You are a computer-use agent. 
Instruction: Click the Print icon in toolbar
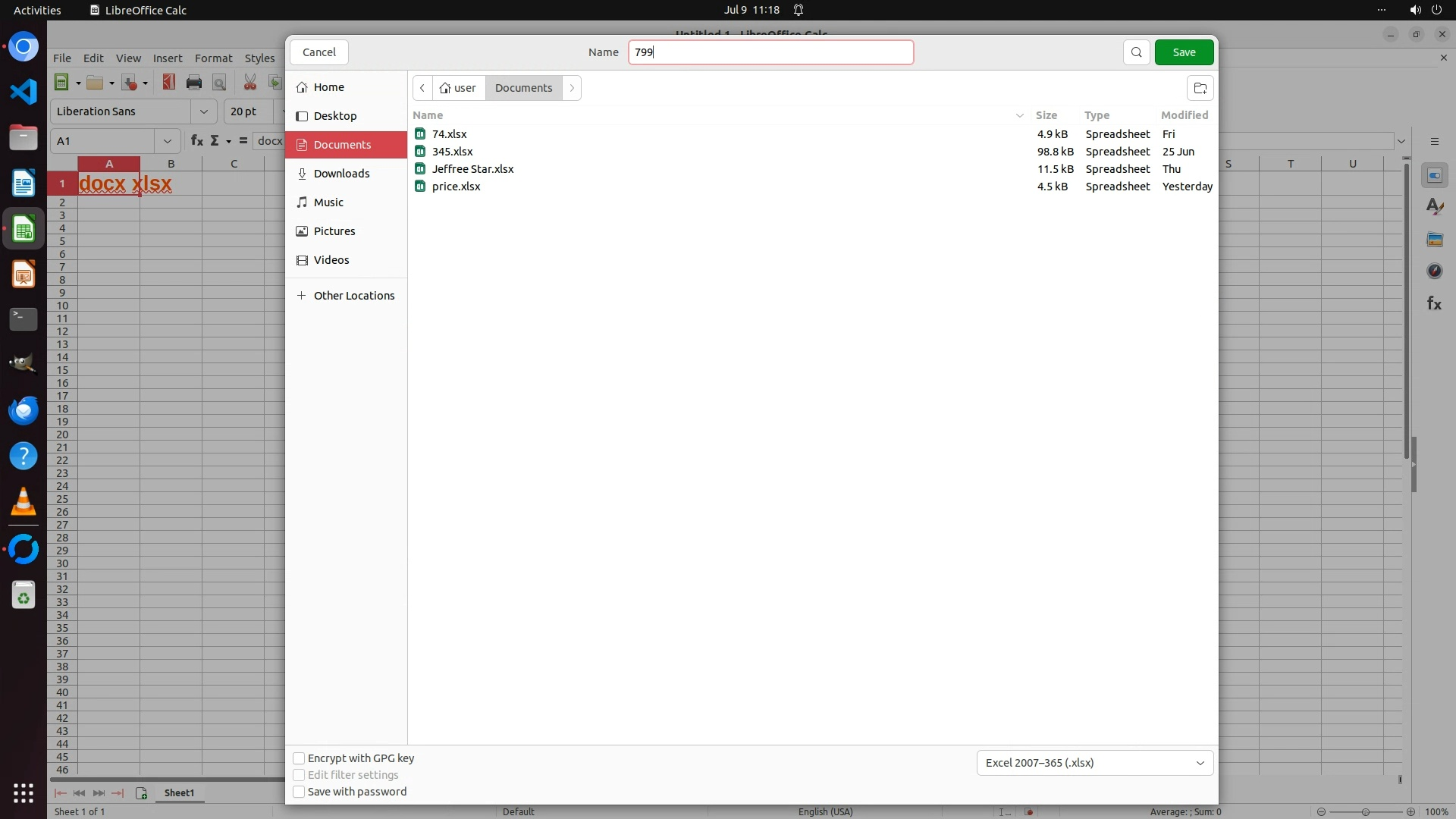point(194,83)
